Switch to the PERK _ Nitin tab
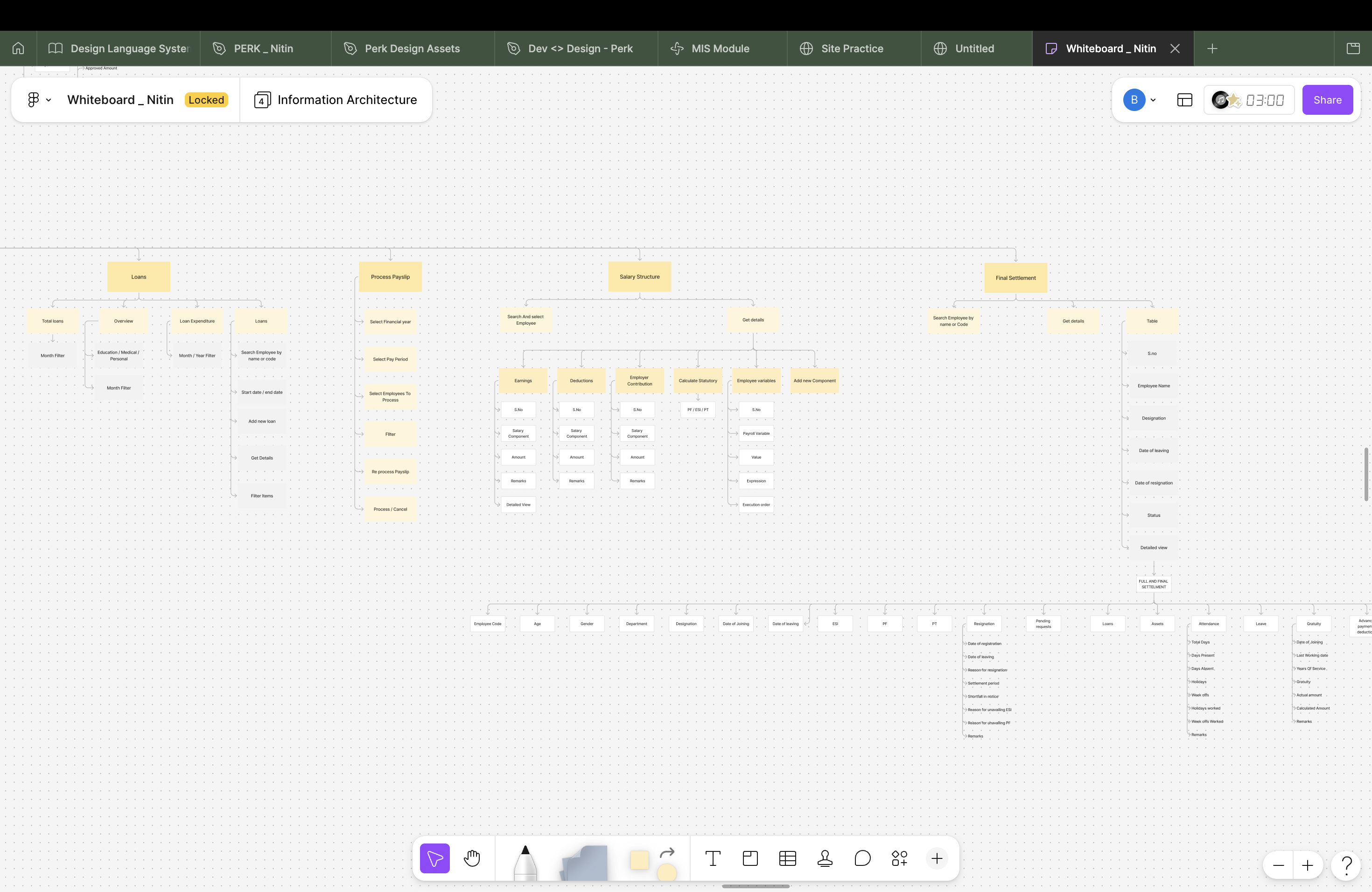Image resolution: width=1372 pixels, height=892 pixels. point(265,49)
